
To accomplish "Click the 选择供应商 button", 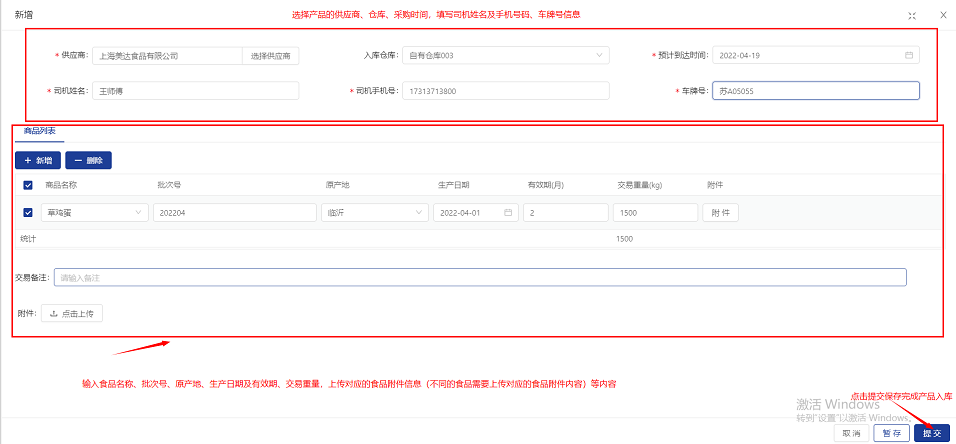I will (271, 56).
